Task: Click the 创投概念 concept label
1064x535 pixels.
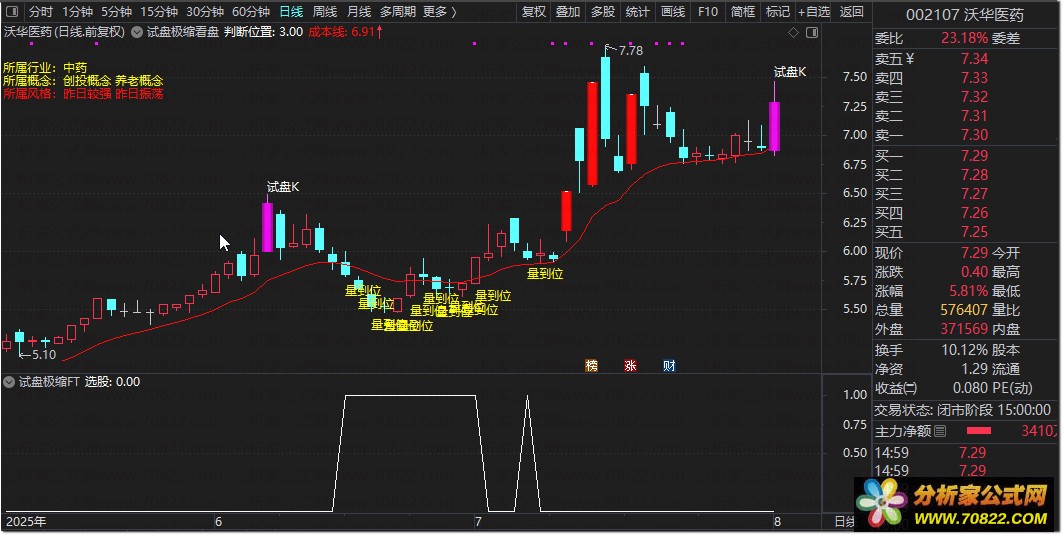Action: pos(87,81)
